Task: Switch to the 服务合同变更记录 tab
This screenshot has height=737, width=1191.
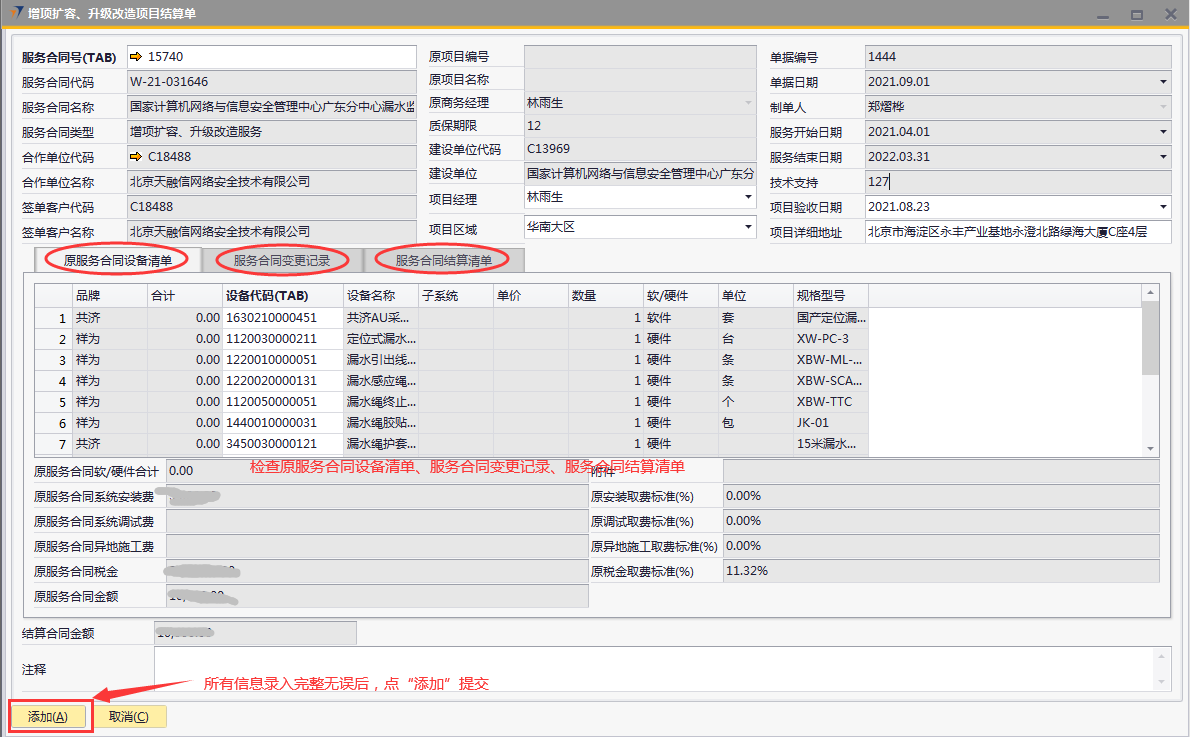Action: click(282, 260)
